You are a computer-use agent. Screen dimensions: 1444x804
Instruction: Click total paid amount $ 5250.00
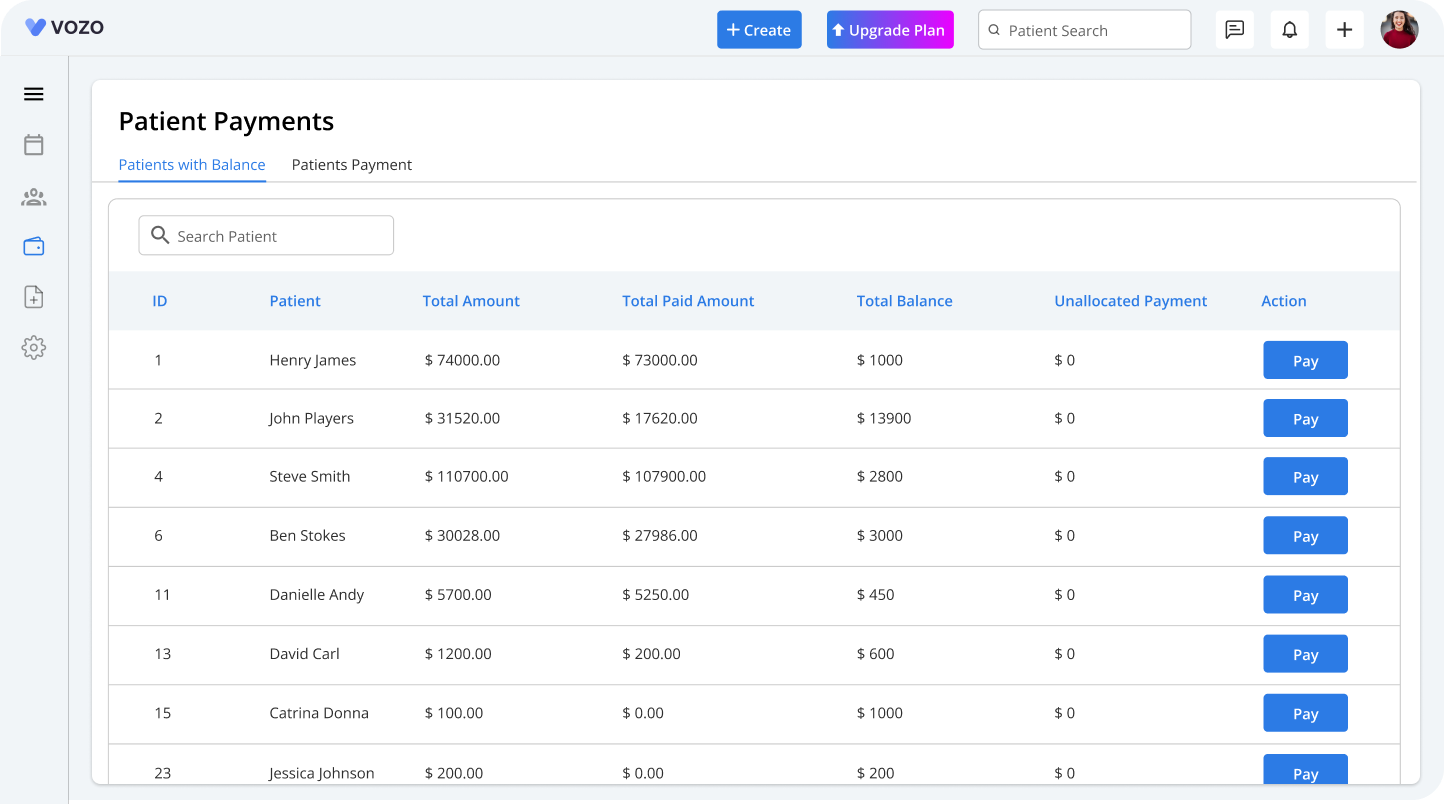click(655, 594)
